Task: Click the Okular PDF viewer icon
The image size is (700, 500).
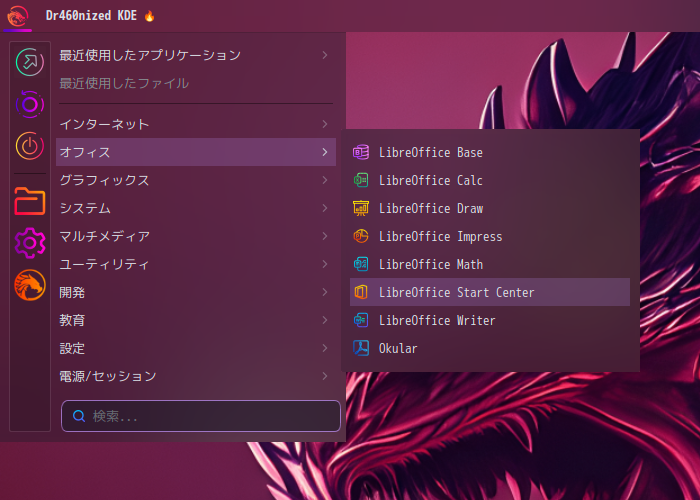Action: [x=361, y=348]
